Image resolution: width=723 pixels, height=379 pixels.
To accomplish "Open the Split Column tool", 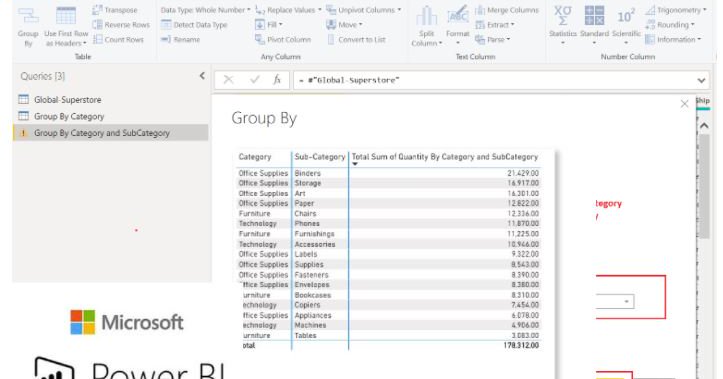I will click(427, 27).
